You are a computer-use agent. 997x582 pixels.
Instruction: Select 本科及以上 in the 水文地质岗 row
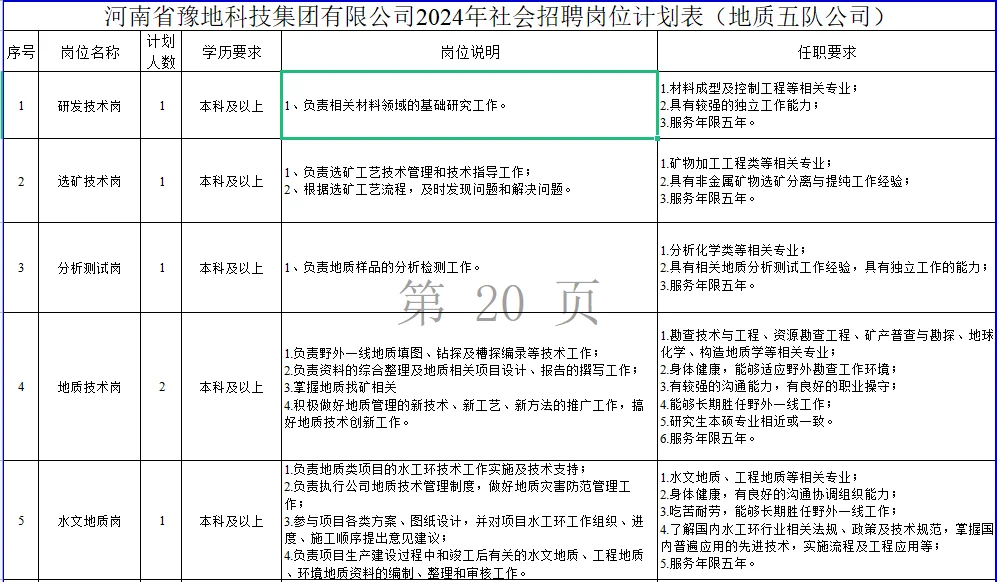(x=231, y=521)
